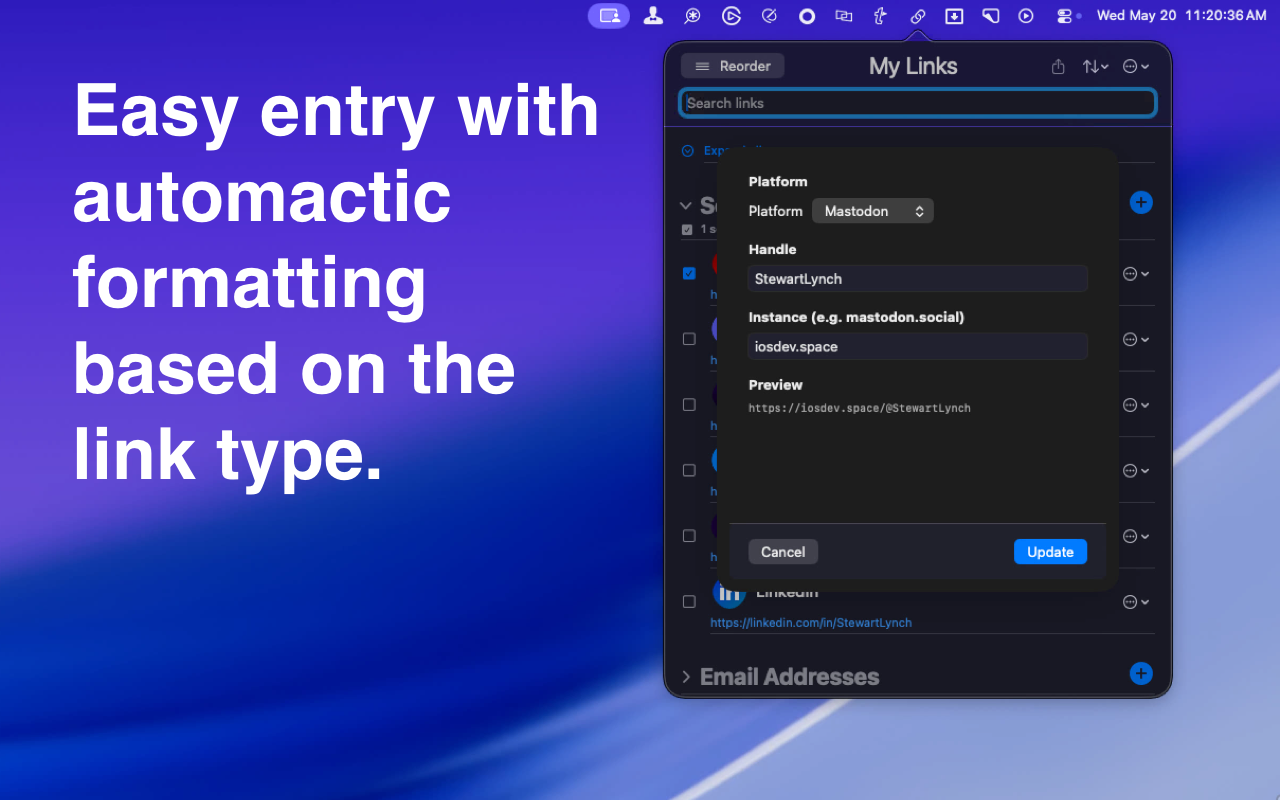Screen dimensions: 1280x800
Task: Open the ellipsis menu of the checked row
Action: [1135, 273]
